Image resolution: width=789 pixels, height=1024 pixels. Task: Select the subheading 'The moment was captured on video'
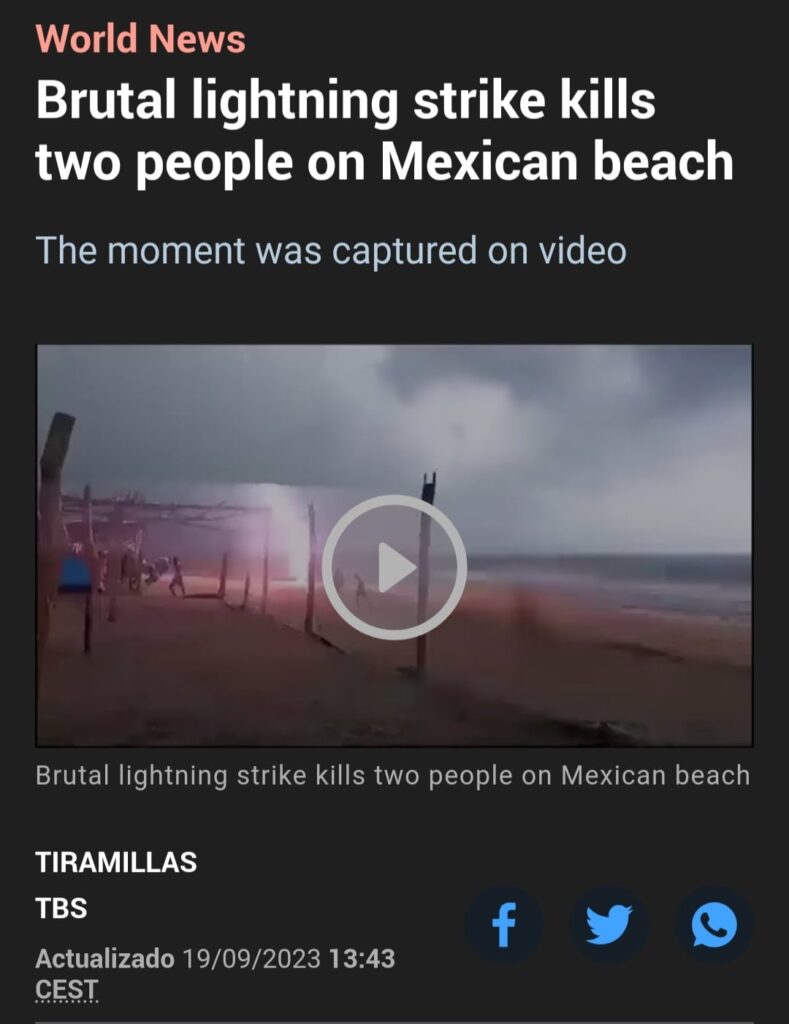pyautogui.click(x=331, y=251)
